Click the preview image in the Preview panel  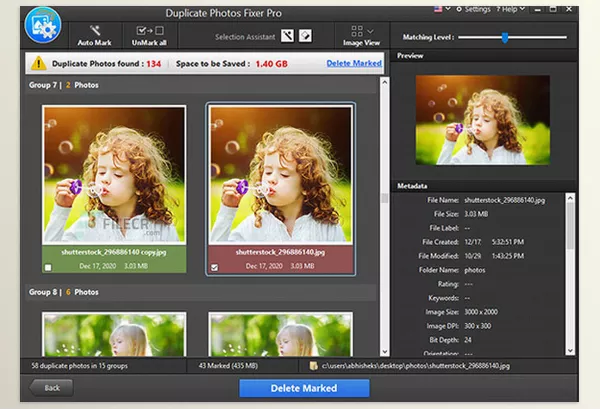point(483,120)
